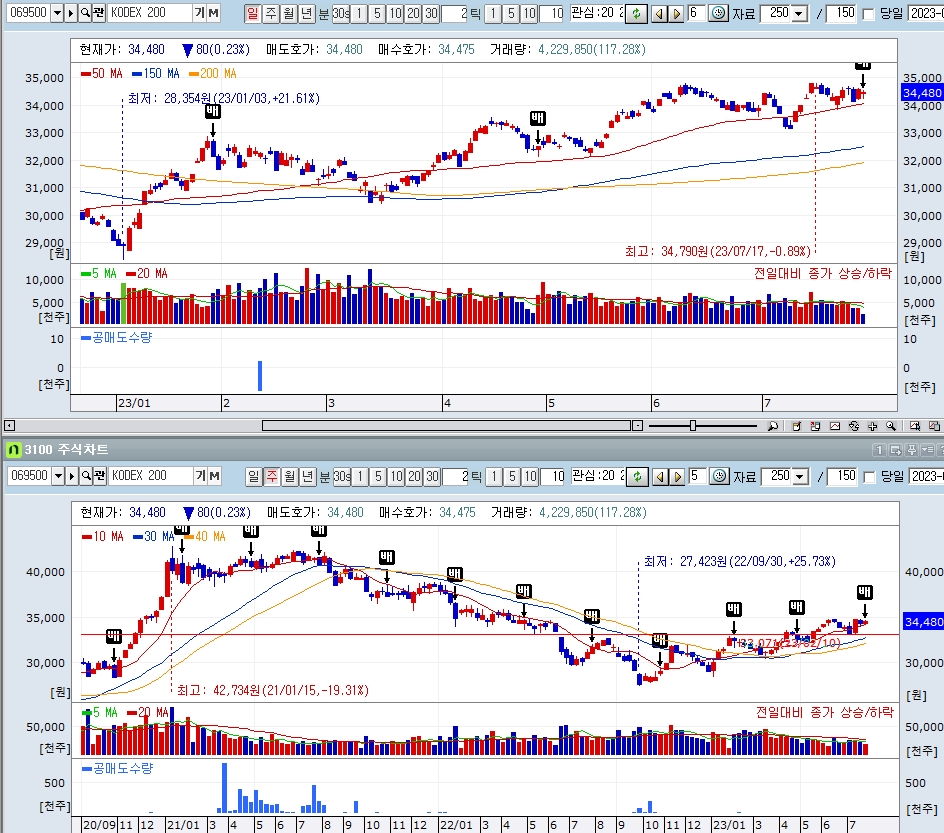Click previous yellow arrow in upper toolbar
This screenshot has width=944, height=833.
(x=659, y=13)
